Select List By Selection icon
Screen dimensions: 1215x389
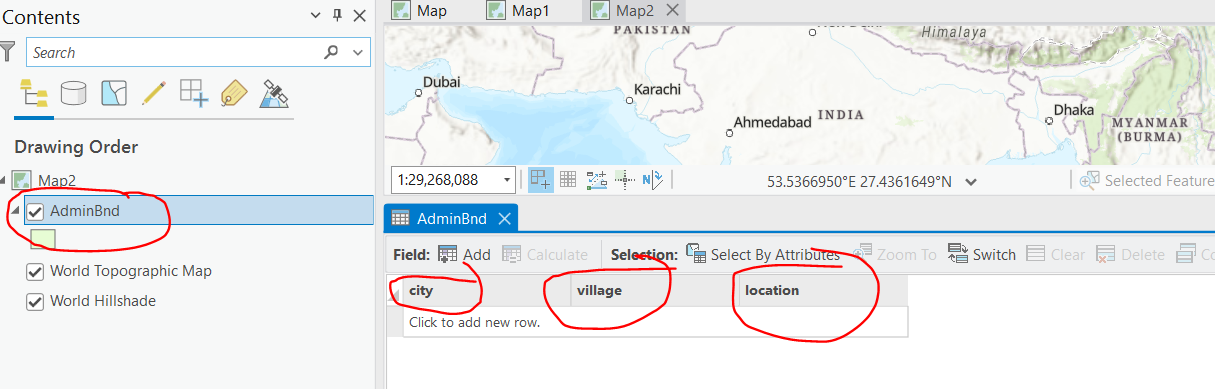point(114,94)
